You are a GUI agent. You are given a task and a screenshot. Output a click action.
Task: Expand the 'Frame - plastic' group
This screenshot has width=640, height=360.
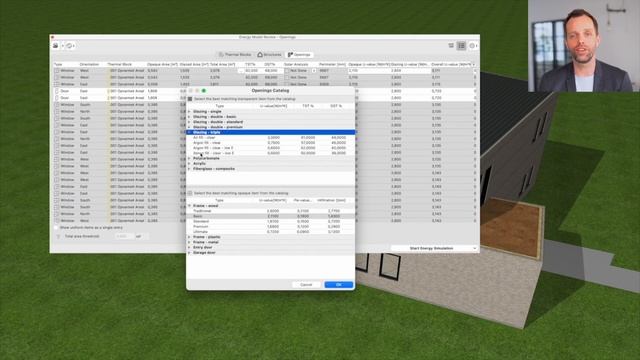(x=189, y=237)
